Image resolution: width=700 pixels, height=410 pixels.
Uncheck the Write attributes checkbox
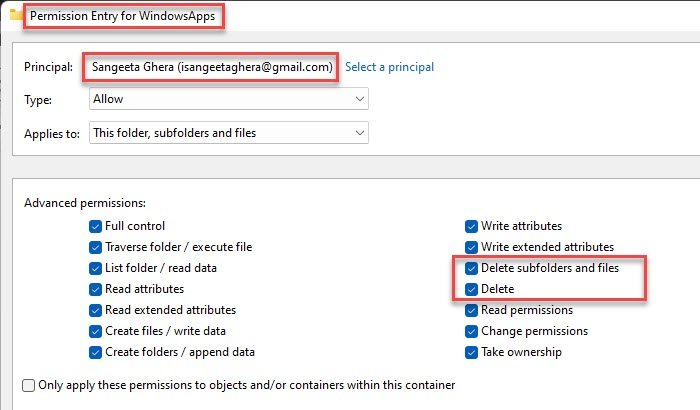pyautogui.click(x=471, y=226)
